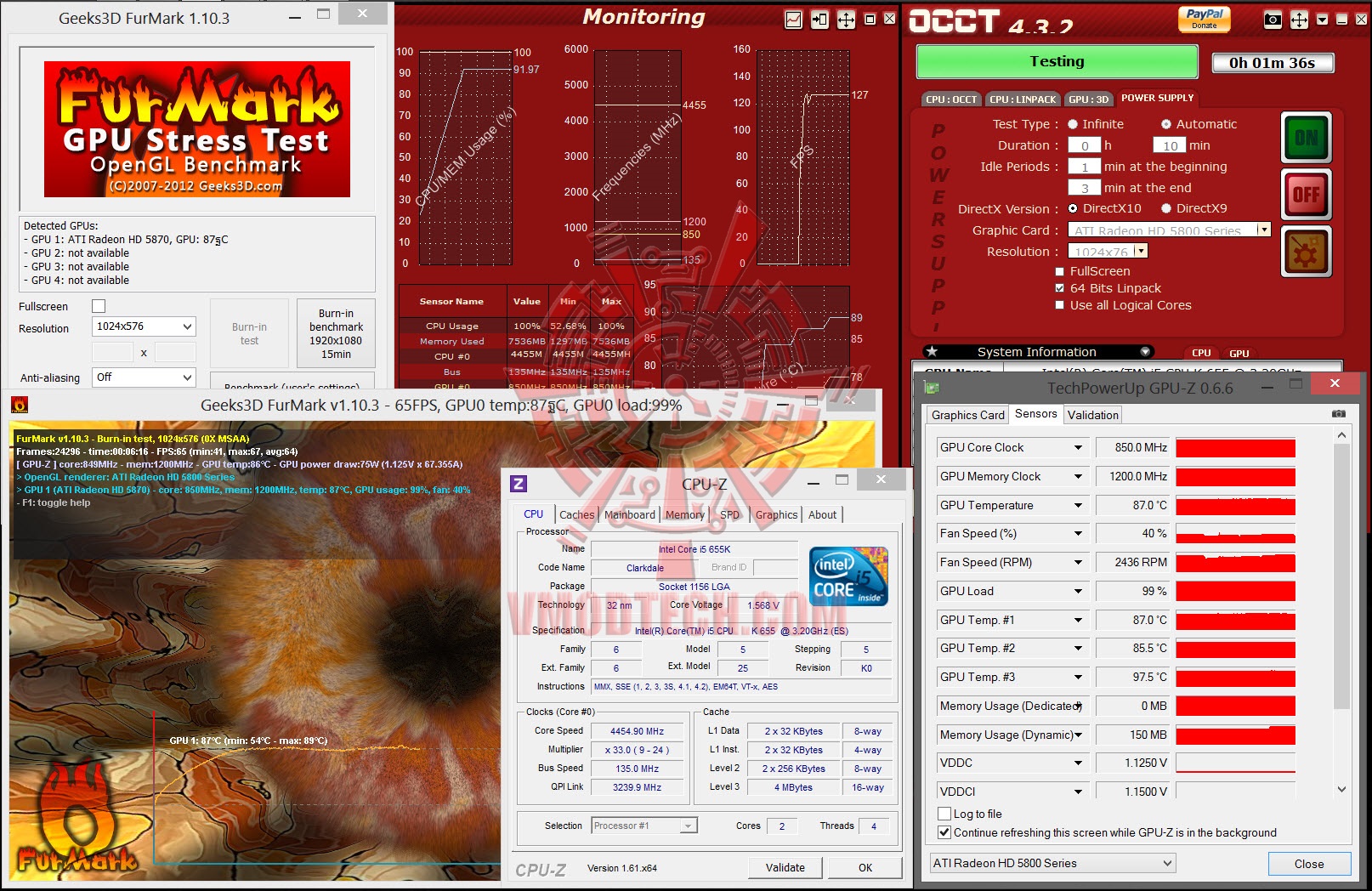
Task: Click the move cross-arrows icon in the OCCT header
Action: tap(1300, 19)
